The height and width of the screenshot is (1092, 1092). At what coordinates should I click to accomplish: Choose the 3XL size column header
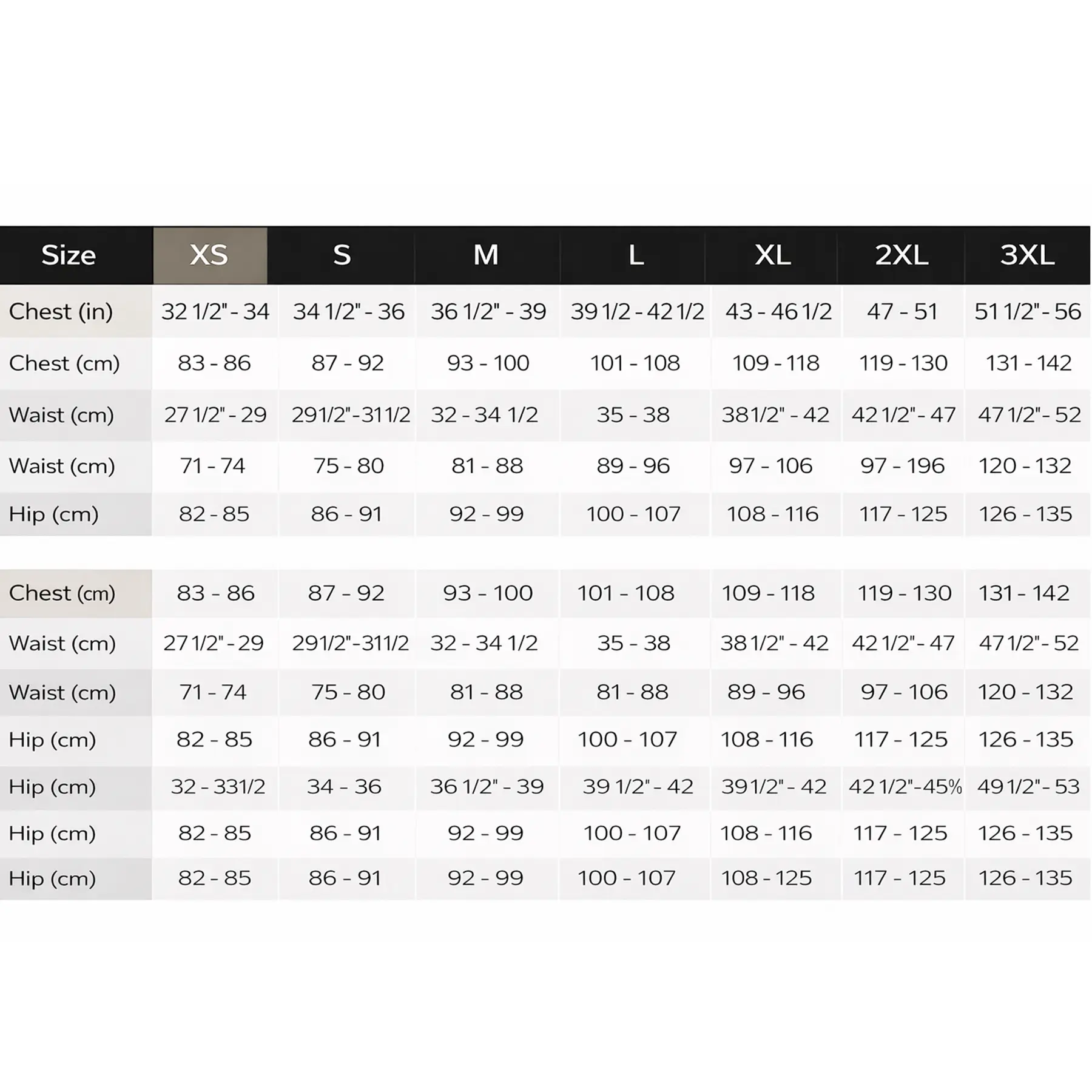pos(1027,255)
